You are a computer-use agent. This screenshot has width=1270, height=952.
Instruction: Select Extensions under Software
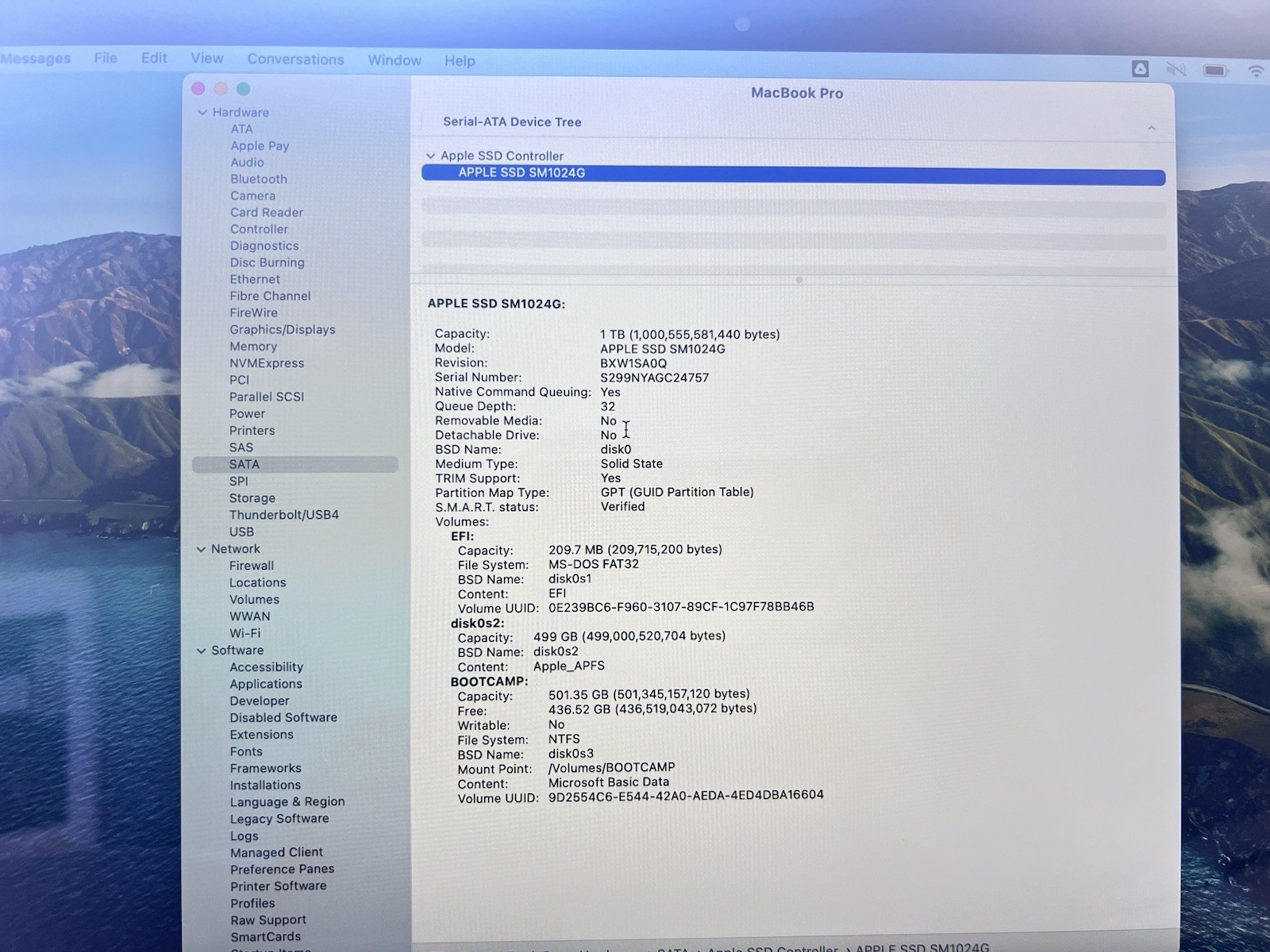tap(261, 735)
